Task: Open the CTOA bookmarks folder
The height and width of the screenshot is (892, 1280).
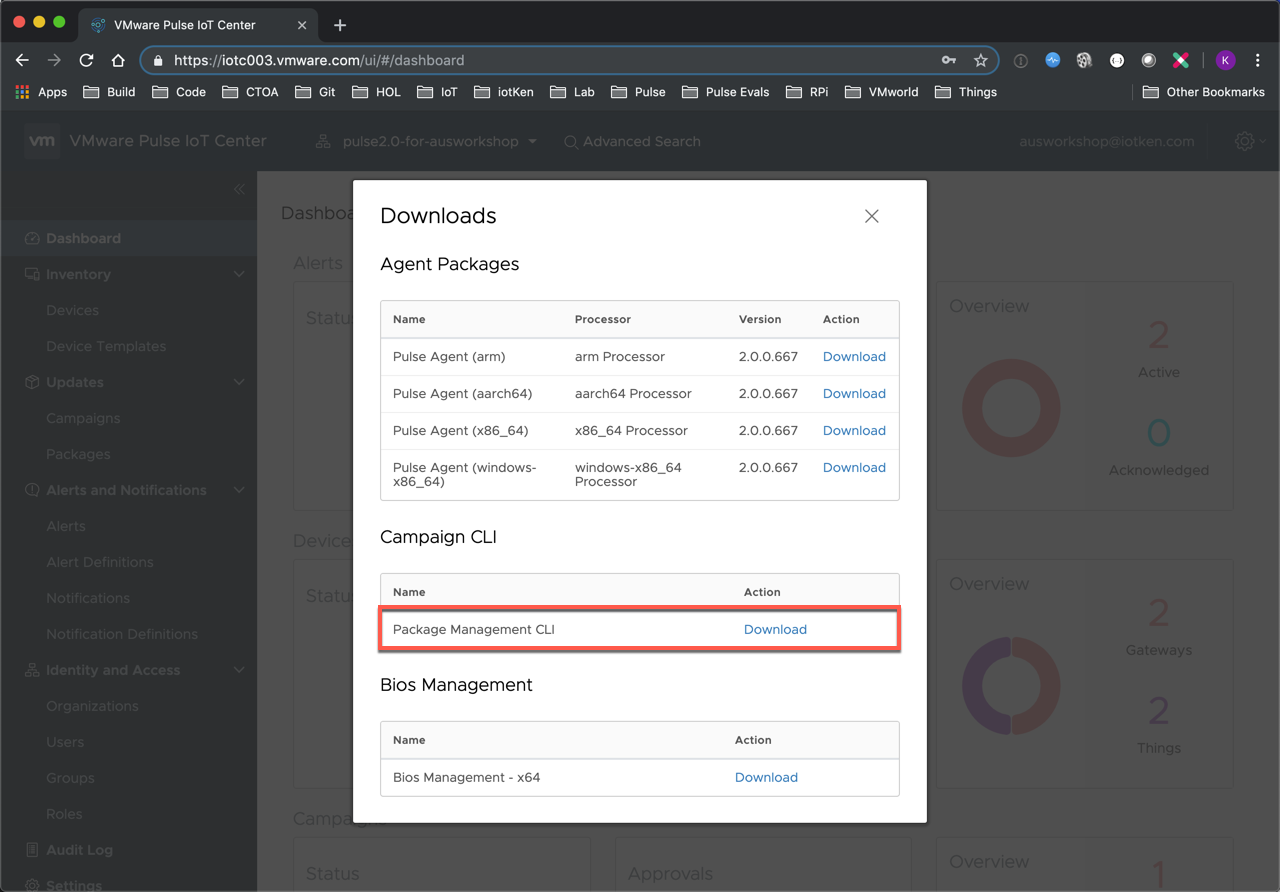Action: tap(250, 92)
